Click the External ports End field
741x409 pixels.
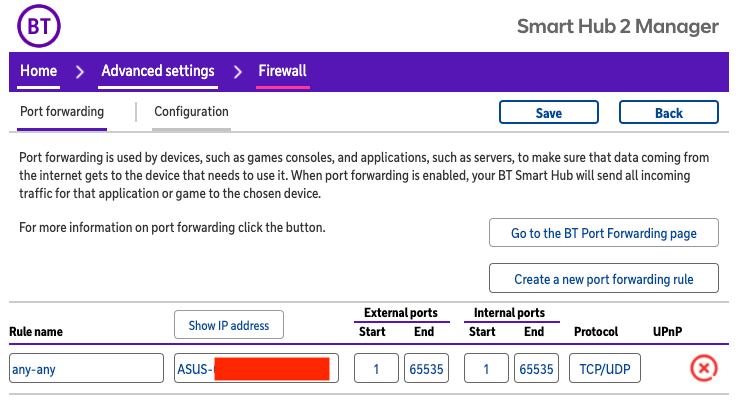click(x=427, y=369)
